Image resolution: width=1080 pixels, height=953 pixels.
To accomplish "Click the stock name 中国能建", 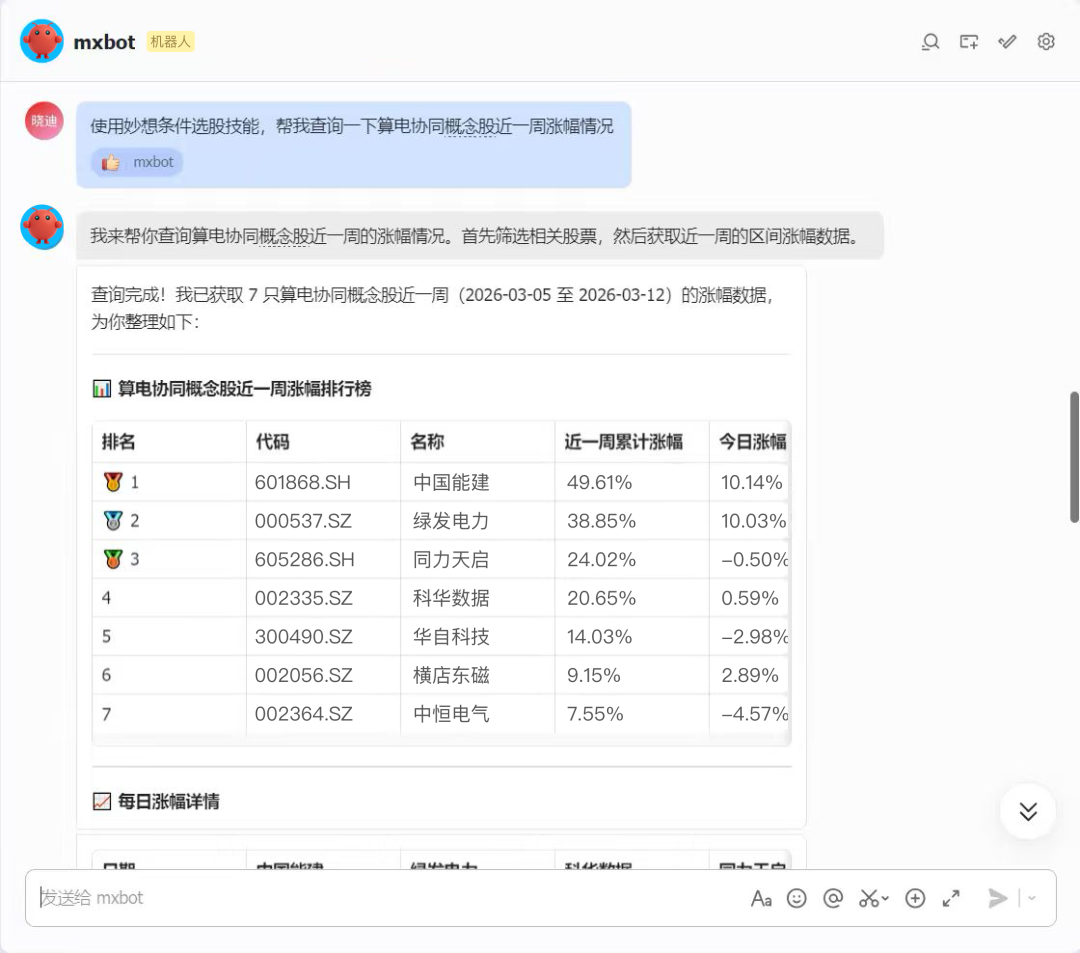I will 451,482.
